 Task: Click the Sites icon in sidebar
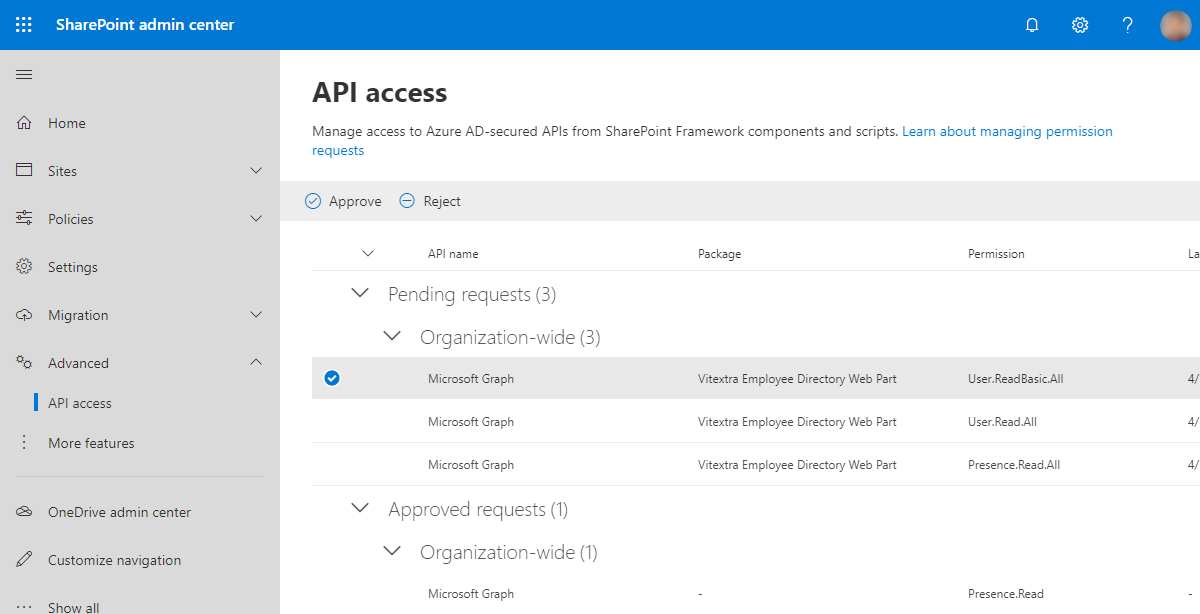25,171
